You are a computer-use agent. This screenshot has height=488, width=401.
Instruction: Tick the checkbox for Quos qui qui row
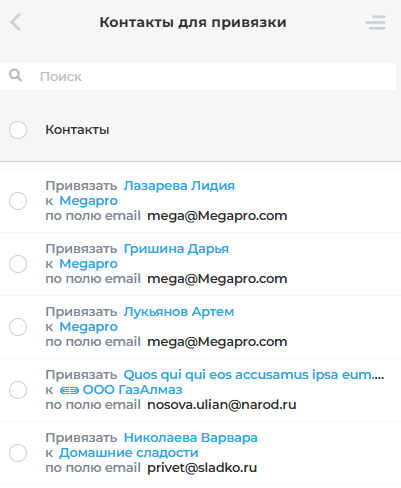click(18, 390)
